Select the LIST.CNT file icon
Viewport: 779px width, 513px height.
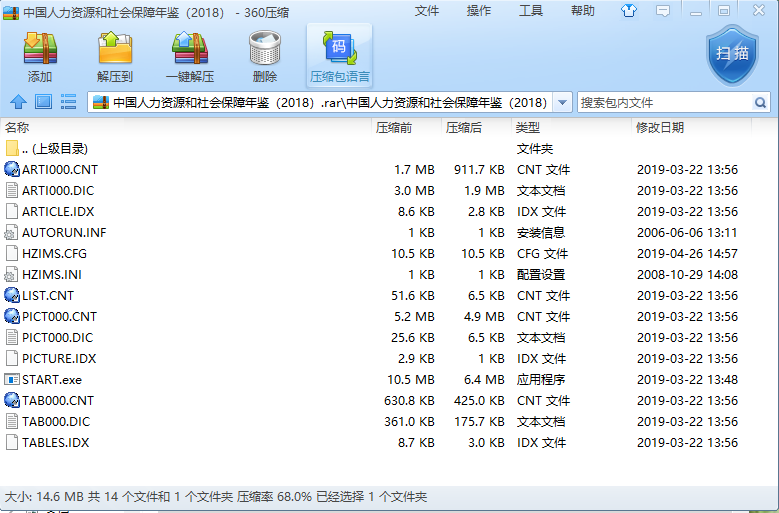tap(12, 295)
